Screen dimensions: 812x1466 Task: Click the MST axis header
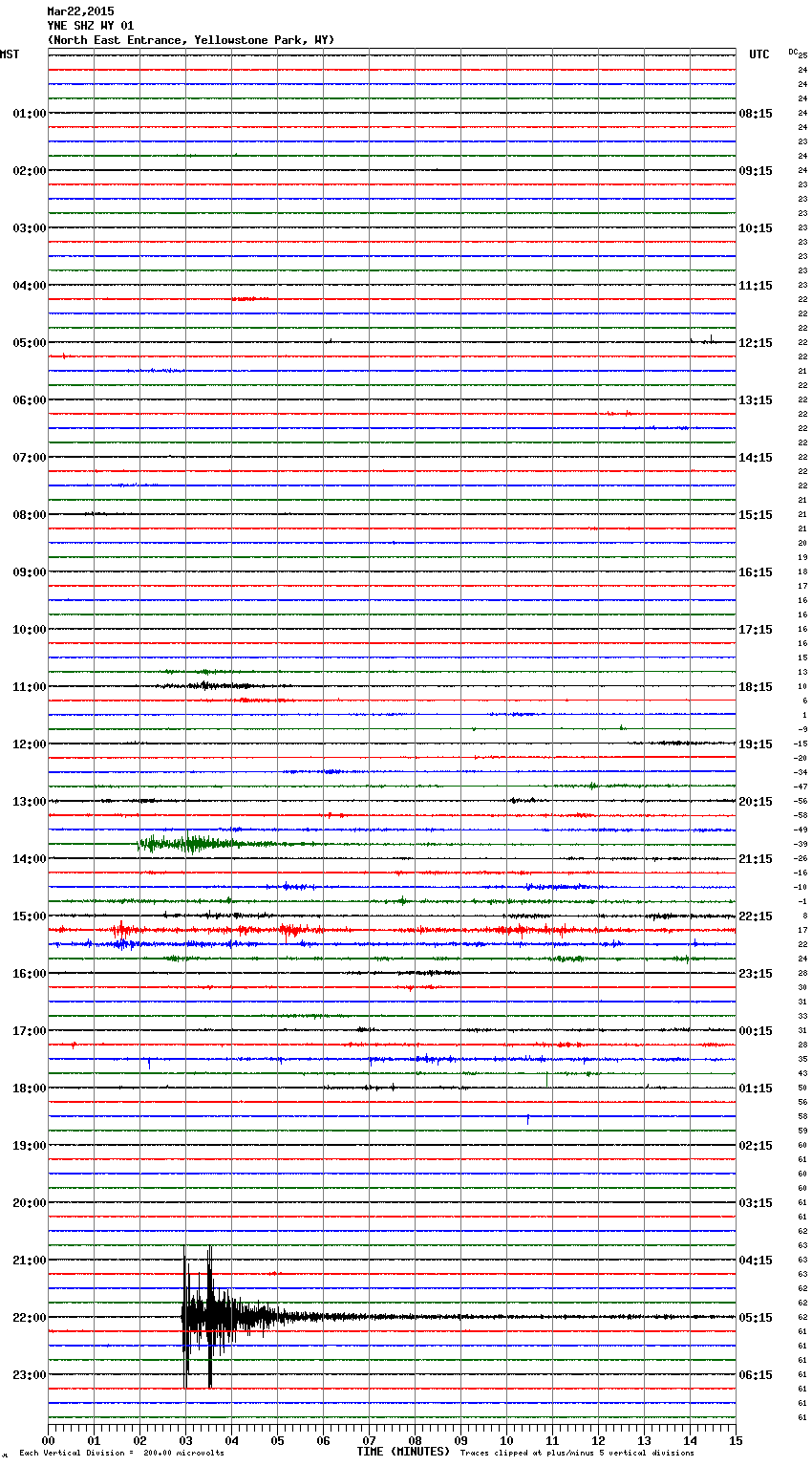tap(10, 54)
